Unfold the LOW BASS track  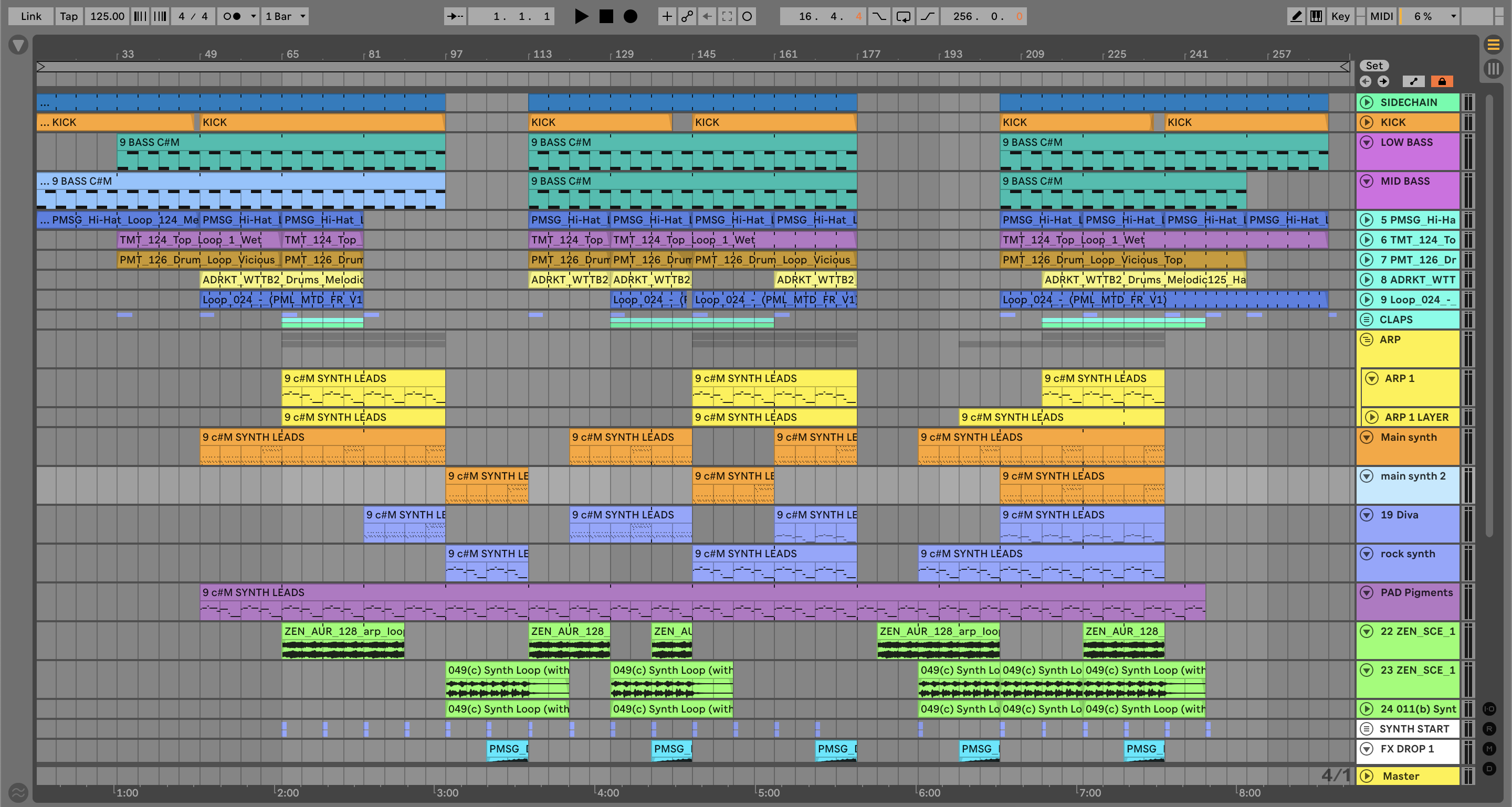click(1367, 143)
